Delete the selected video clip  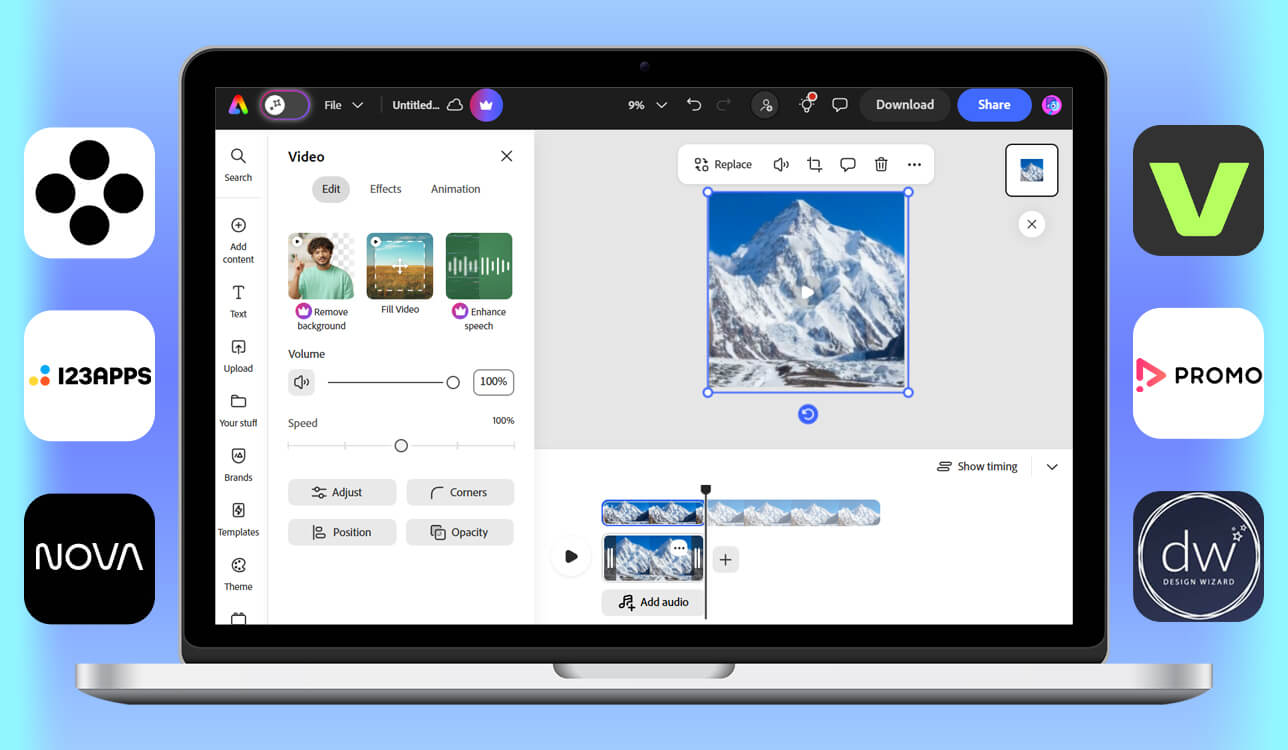pyautogui.click(x=881, y=164)
